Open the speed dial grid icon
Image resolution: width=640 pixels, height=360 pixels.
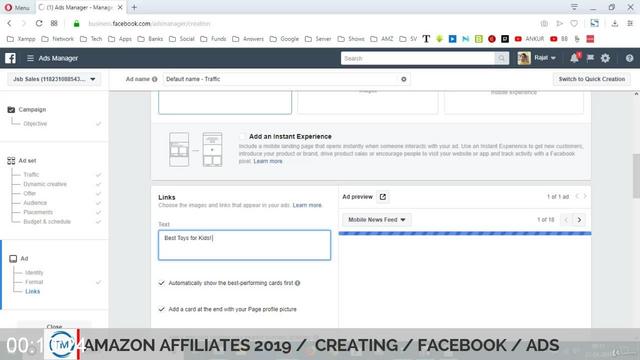[54, 23]
